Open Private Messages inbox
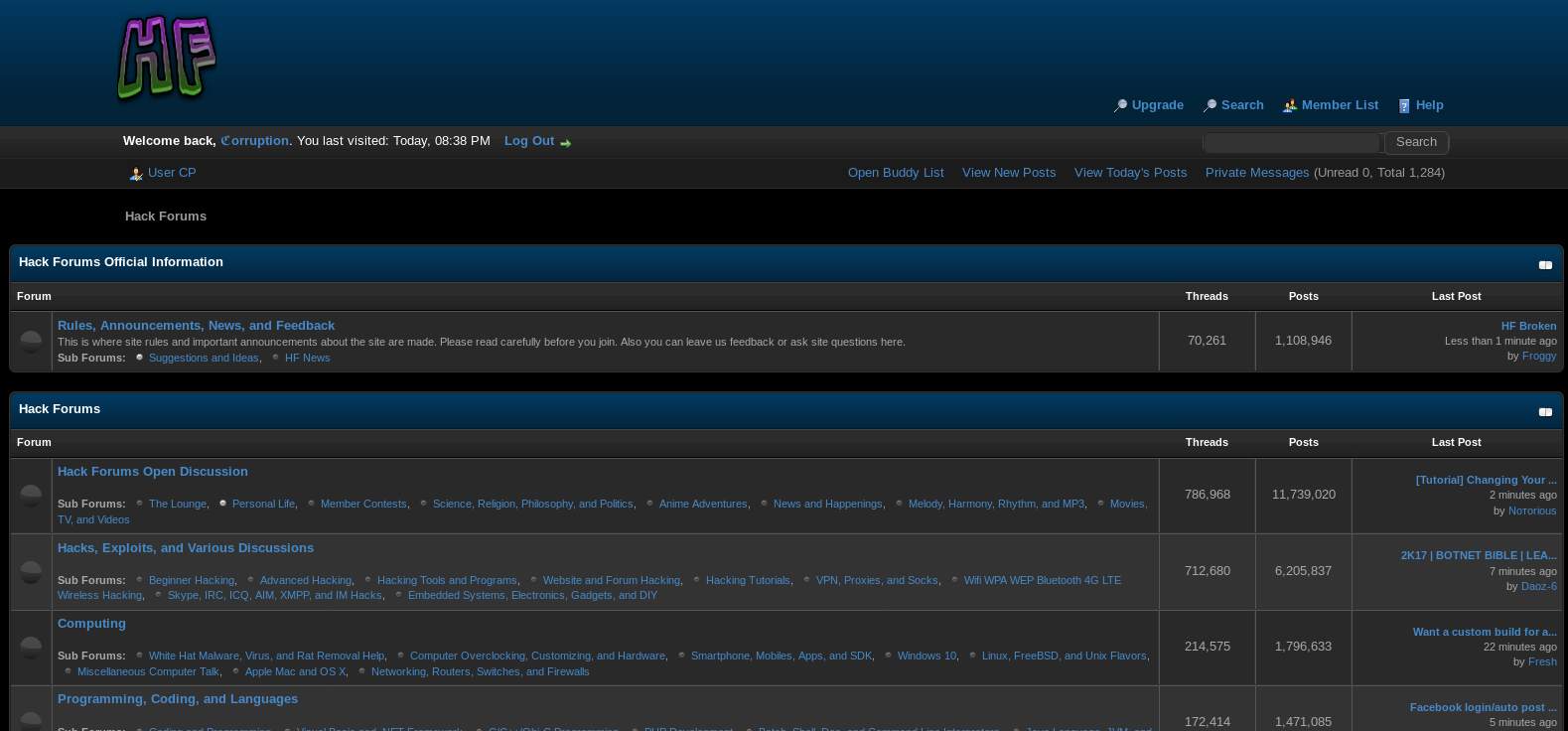 point(1257,173)
